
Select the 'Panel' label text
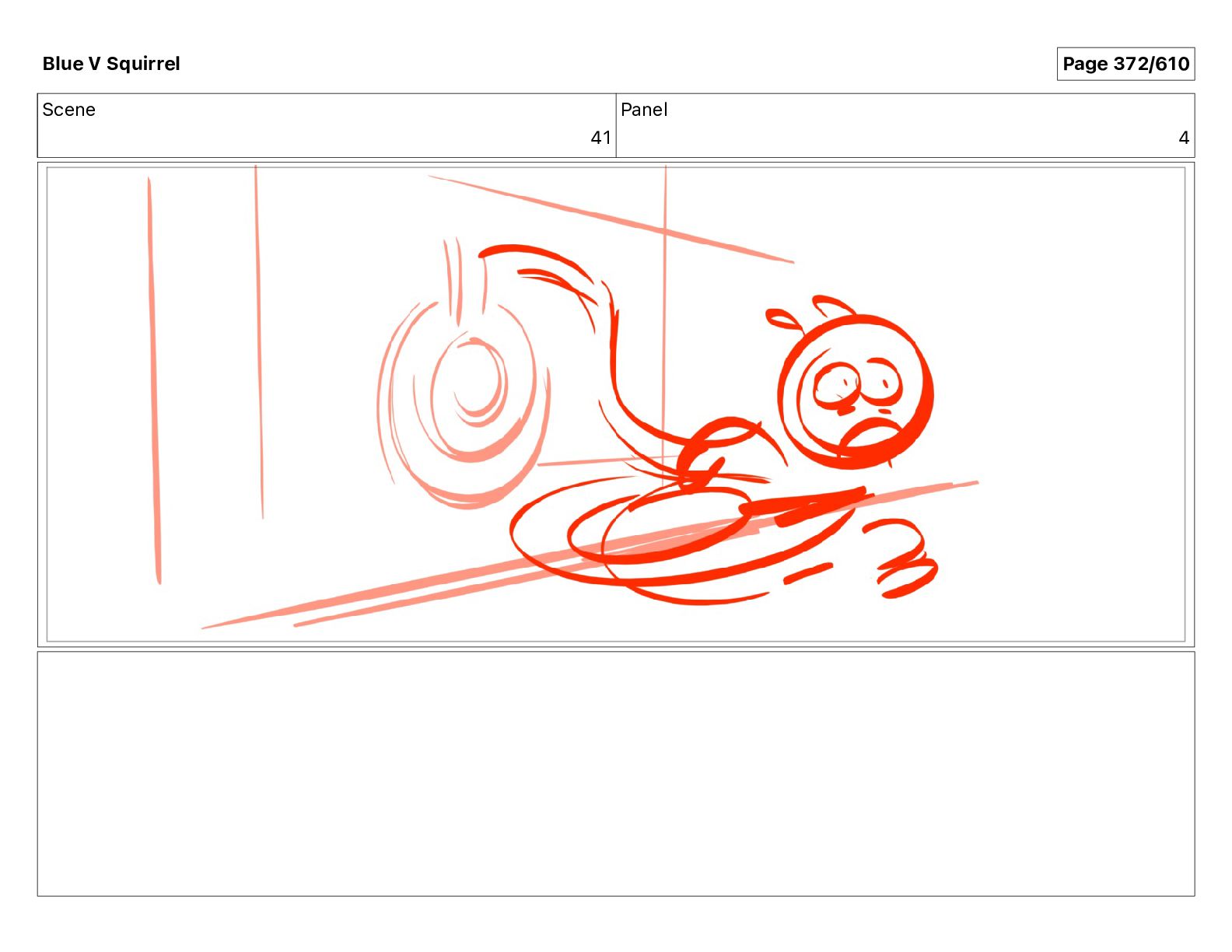click(644, 110)
